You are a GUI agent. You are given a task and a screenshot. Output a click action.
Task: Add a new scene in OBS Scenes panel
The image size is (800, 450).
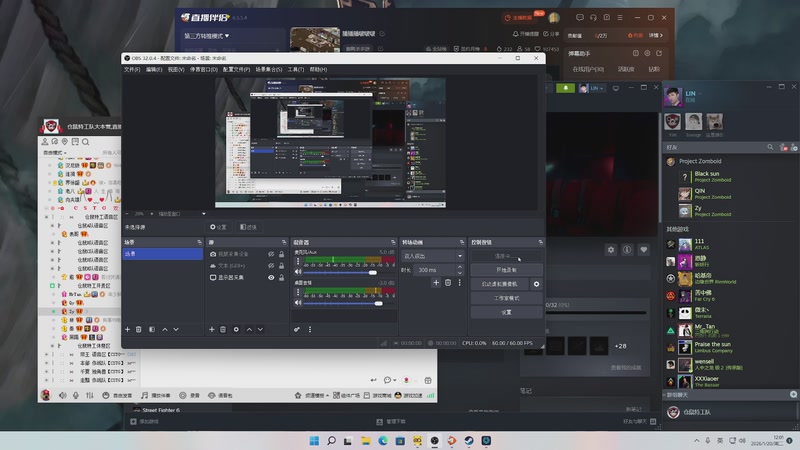tap(128, 330)
